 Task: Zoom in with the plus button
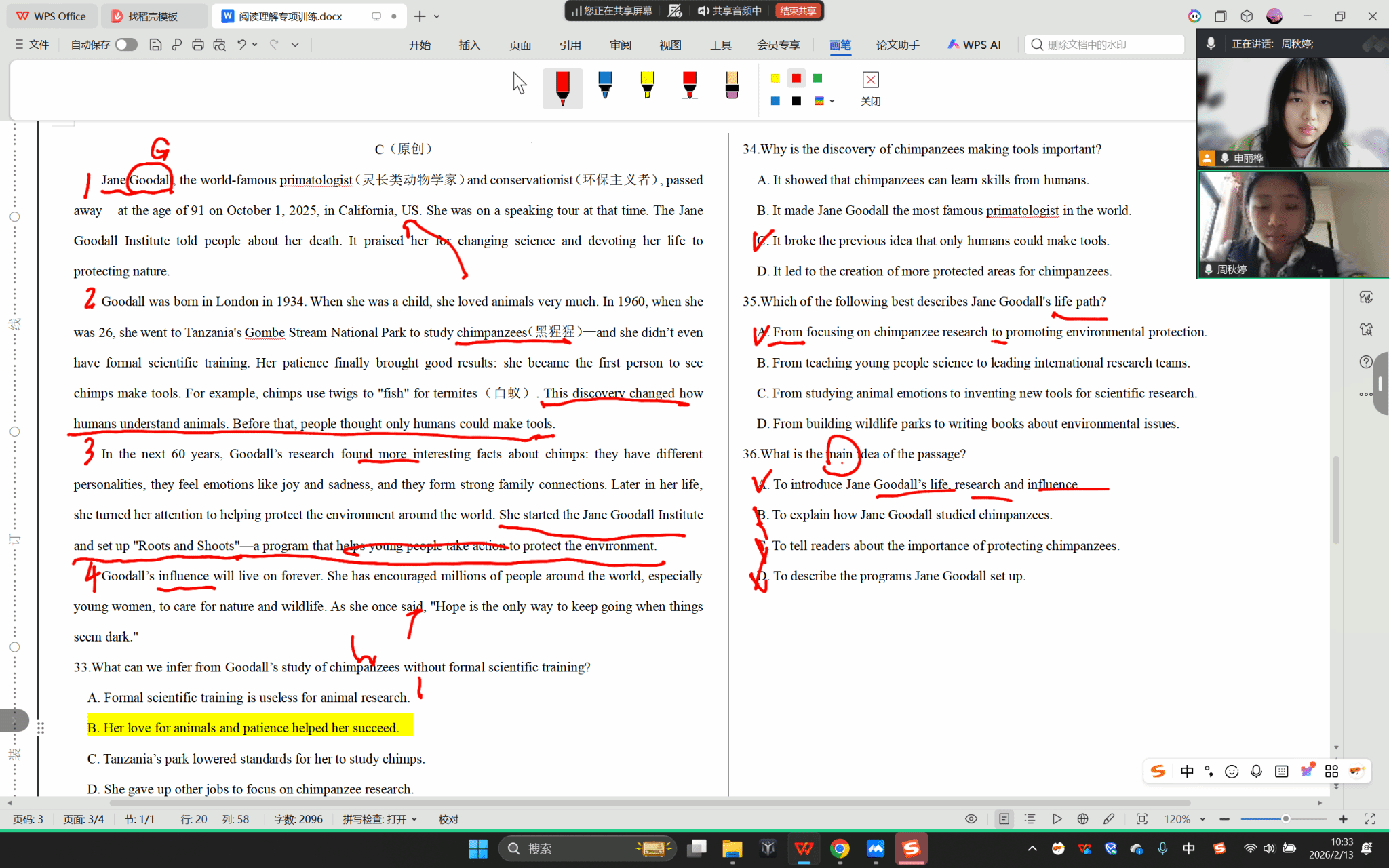pos(1344,819)
